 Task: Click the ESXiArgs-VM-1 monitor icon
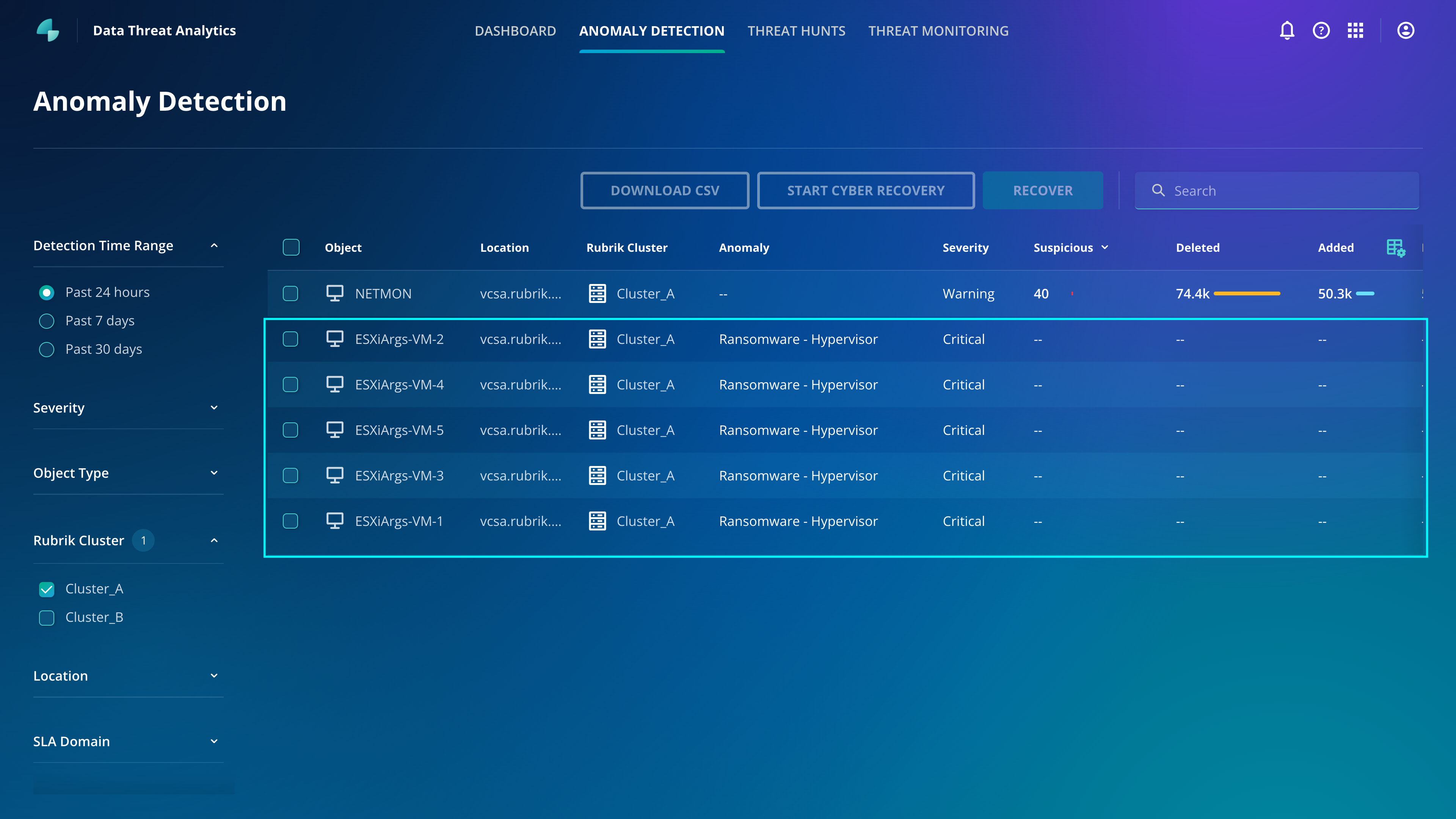pyautogui.click(x=334, y=521)
